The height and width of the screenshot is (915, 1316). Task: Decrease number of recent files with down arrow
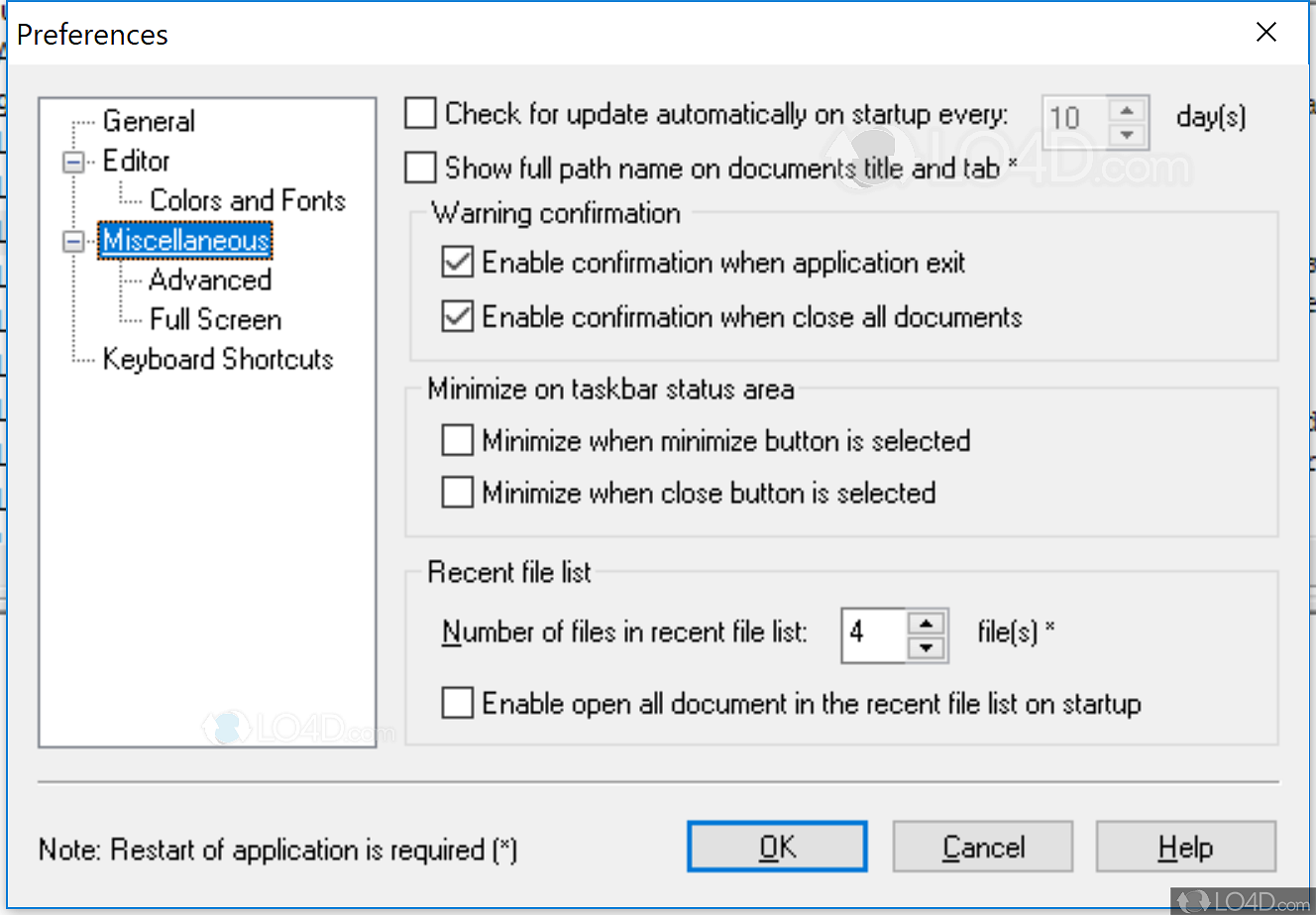click(927, 648)
